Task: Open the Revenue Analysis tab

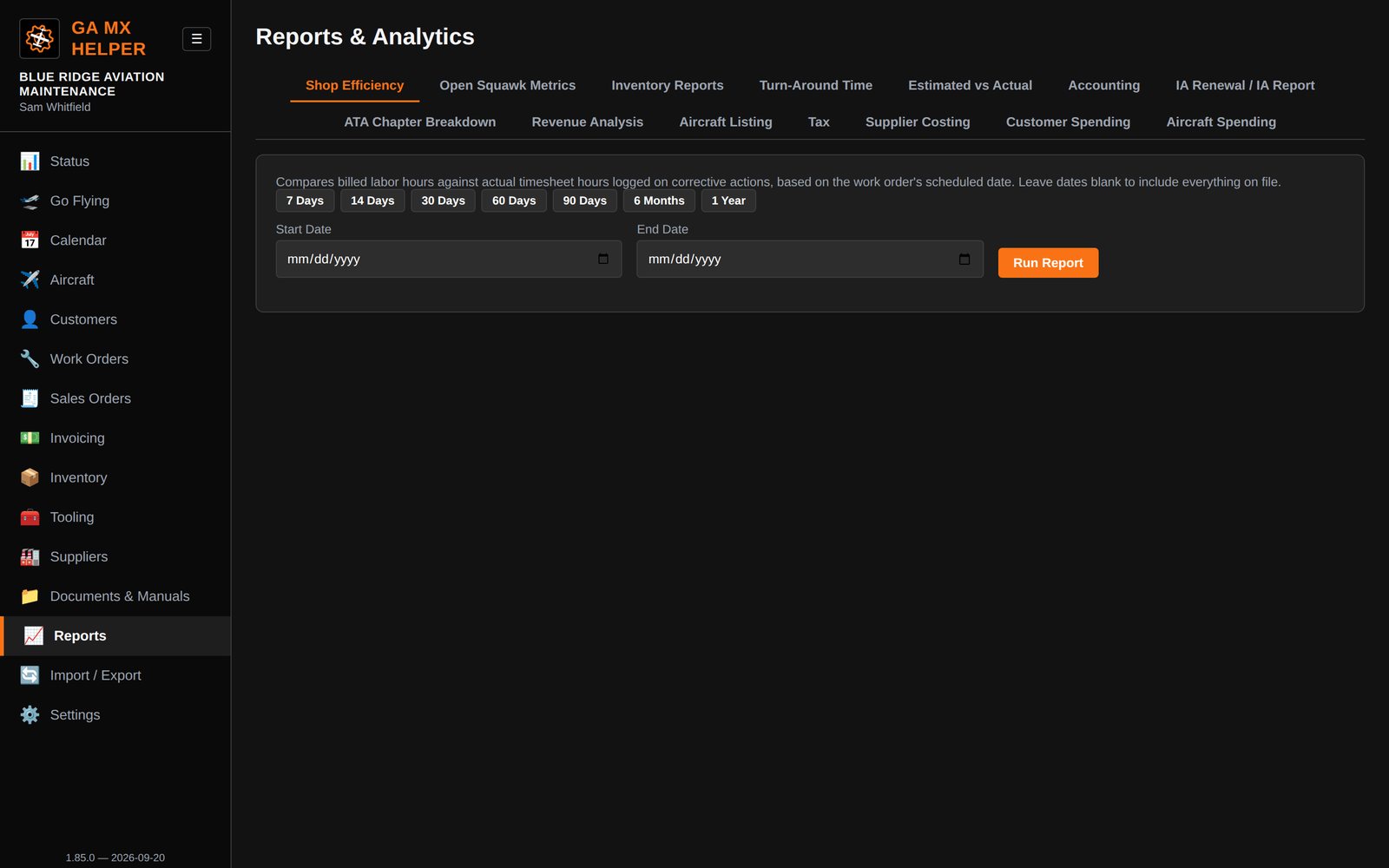Action: click(x=588, y=122)
